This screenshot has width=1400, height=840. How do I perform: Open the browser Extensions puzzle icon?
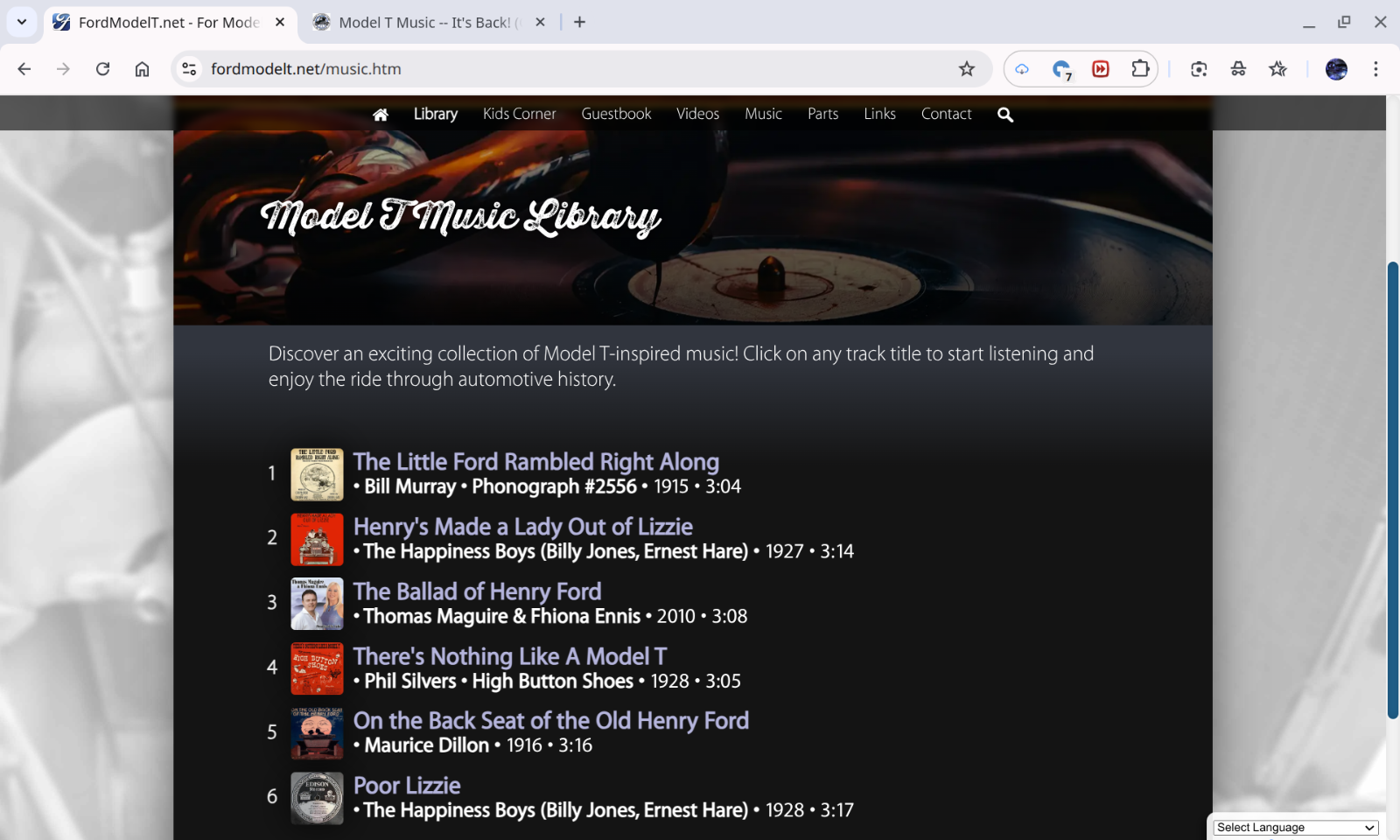click(1140, 69)
